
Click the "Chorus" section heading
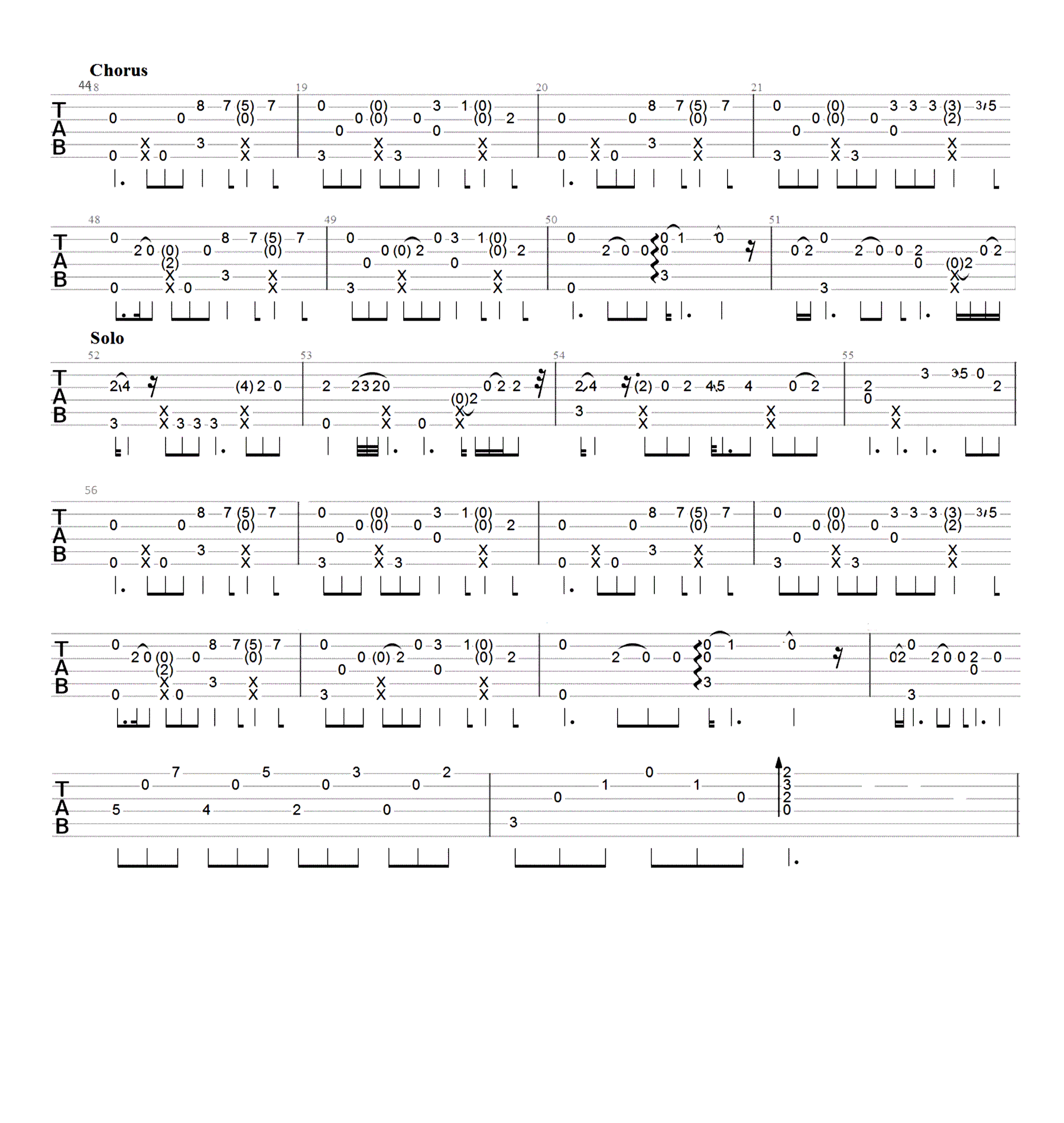[118, 70]
